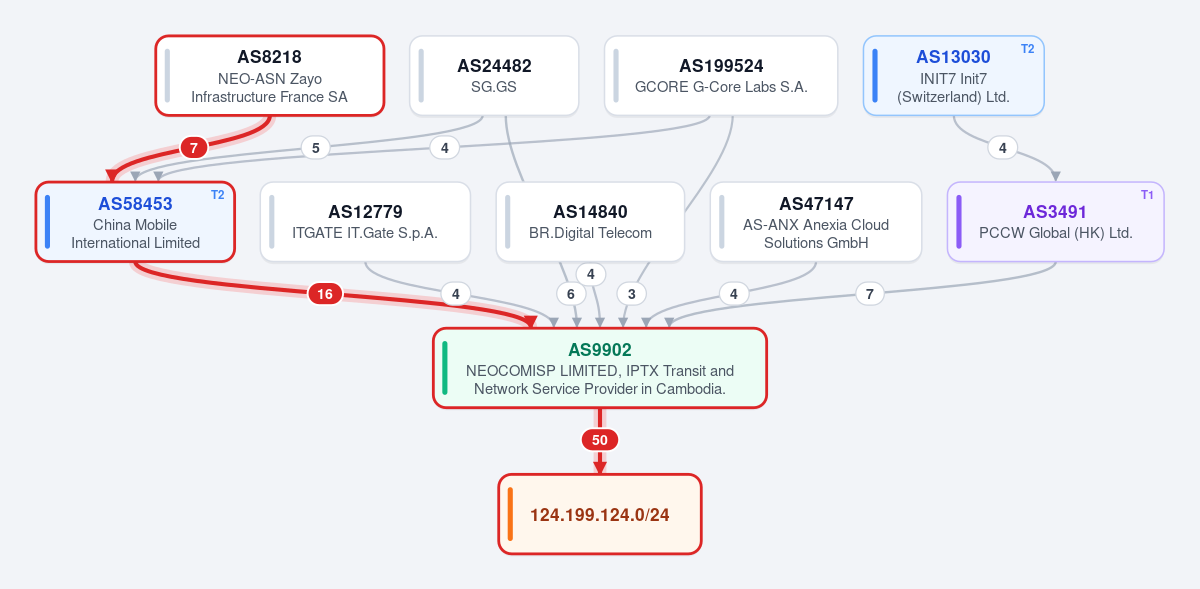Click the edge badge labeled 3
The height and width of the screenshot is (589, 1200).
coord(631,294)
